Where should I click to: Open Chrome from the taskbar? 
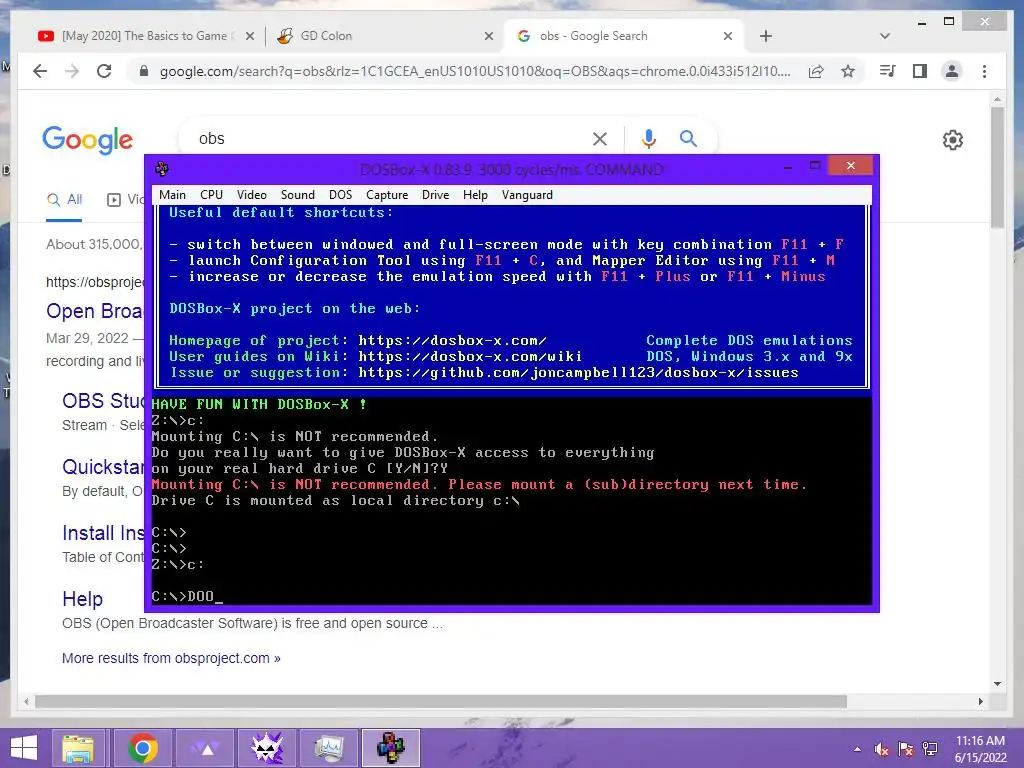(x=142, y=748)
